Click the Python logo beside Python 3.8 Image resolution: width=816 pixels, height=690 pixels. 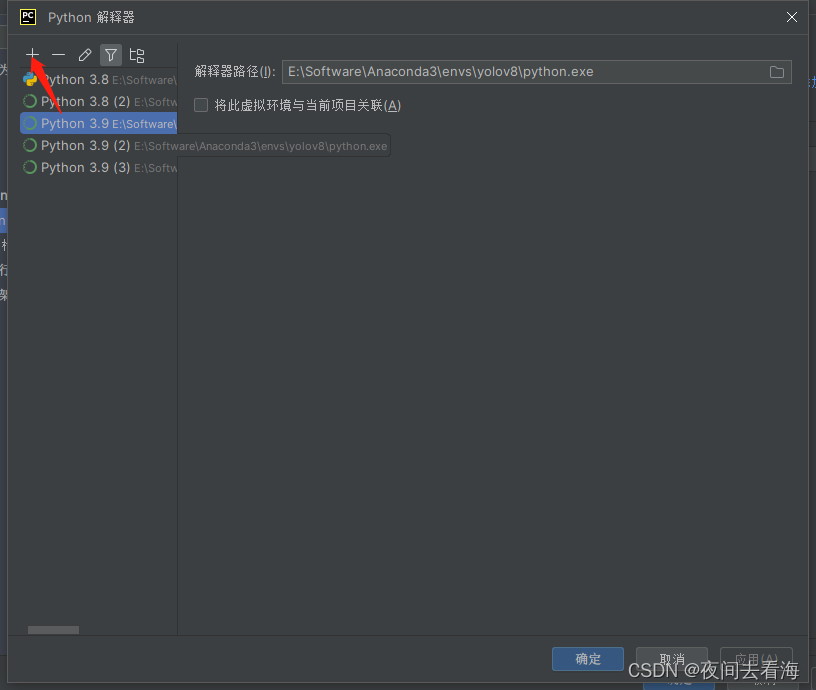[x=29, y=79]
